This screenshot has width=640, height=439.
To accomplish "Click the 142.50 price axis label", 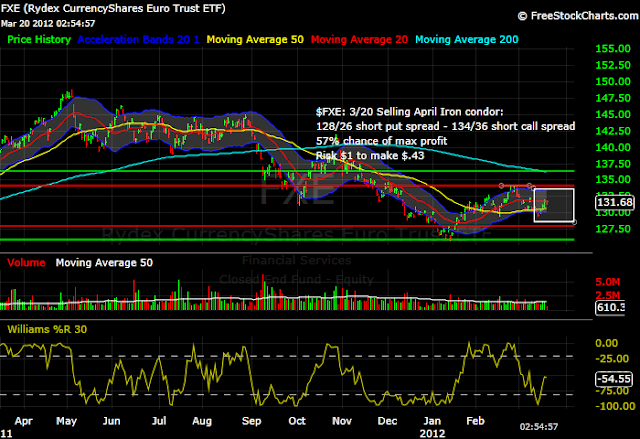I will click(x=613, y=131).
